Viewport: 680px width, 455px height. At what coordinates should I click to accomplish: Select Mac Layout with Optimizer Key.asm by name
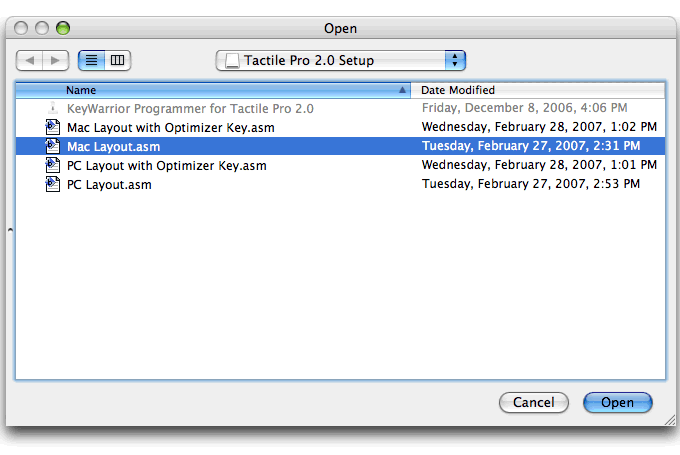coord(171,128)
